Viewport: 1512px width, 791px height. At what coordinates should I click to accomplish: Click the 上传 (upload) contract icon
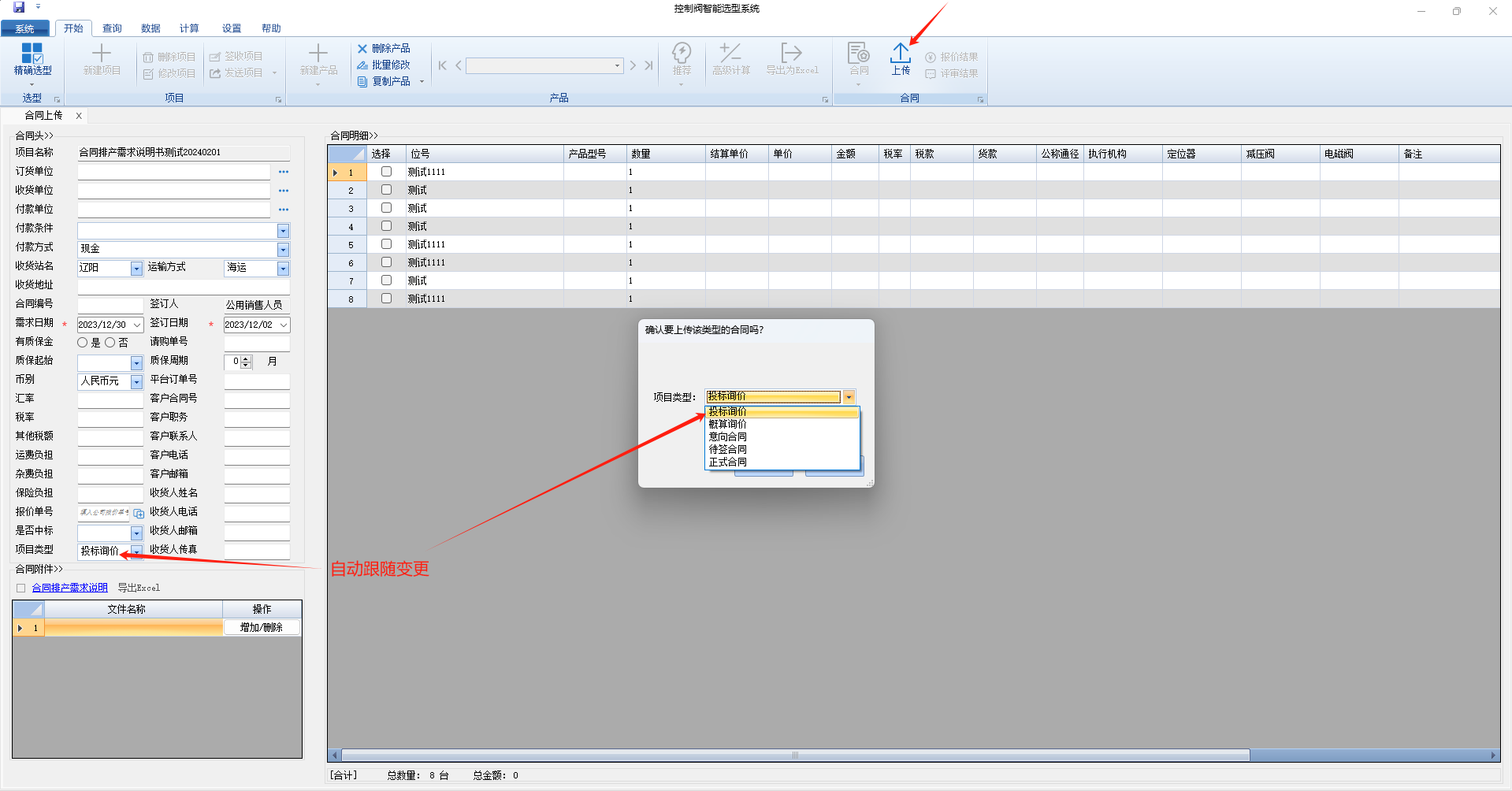(900, 59)
